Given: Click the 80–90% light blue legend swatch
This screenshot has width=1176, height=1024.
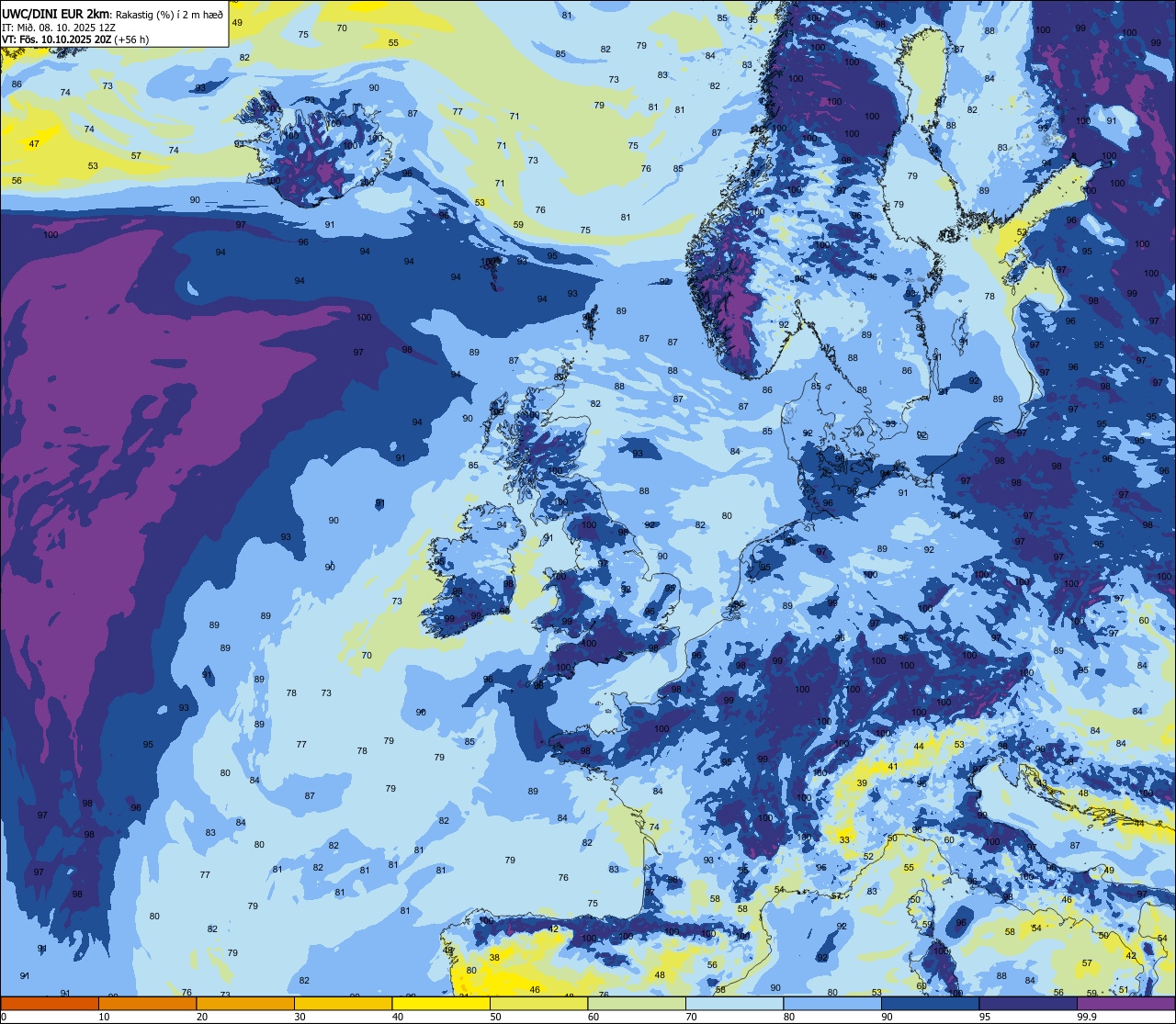Looking at the screenshot, I should tap(832, 1004).
